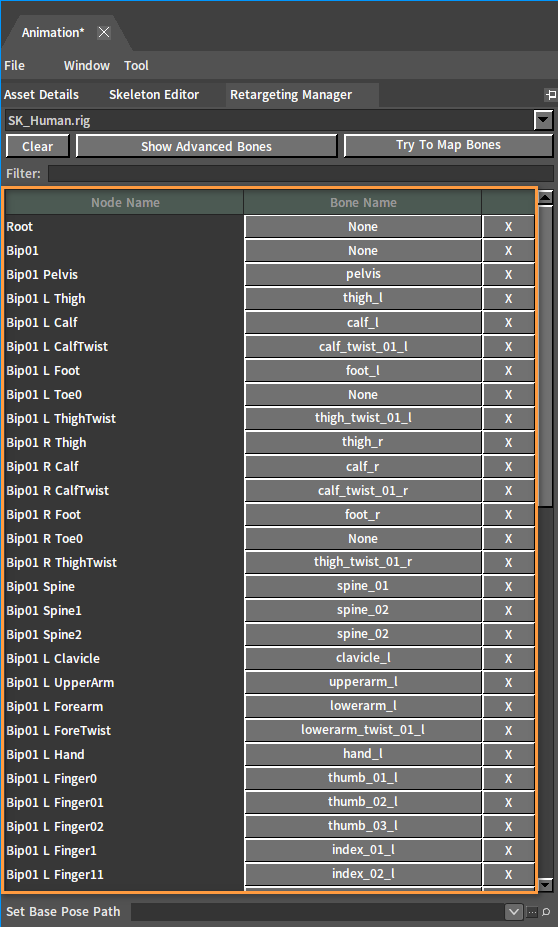Close the Animation* tab
Viewport: 558px width, 927px height.
pyautogui.click(x=104, y=33)
